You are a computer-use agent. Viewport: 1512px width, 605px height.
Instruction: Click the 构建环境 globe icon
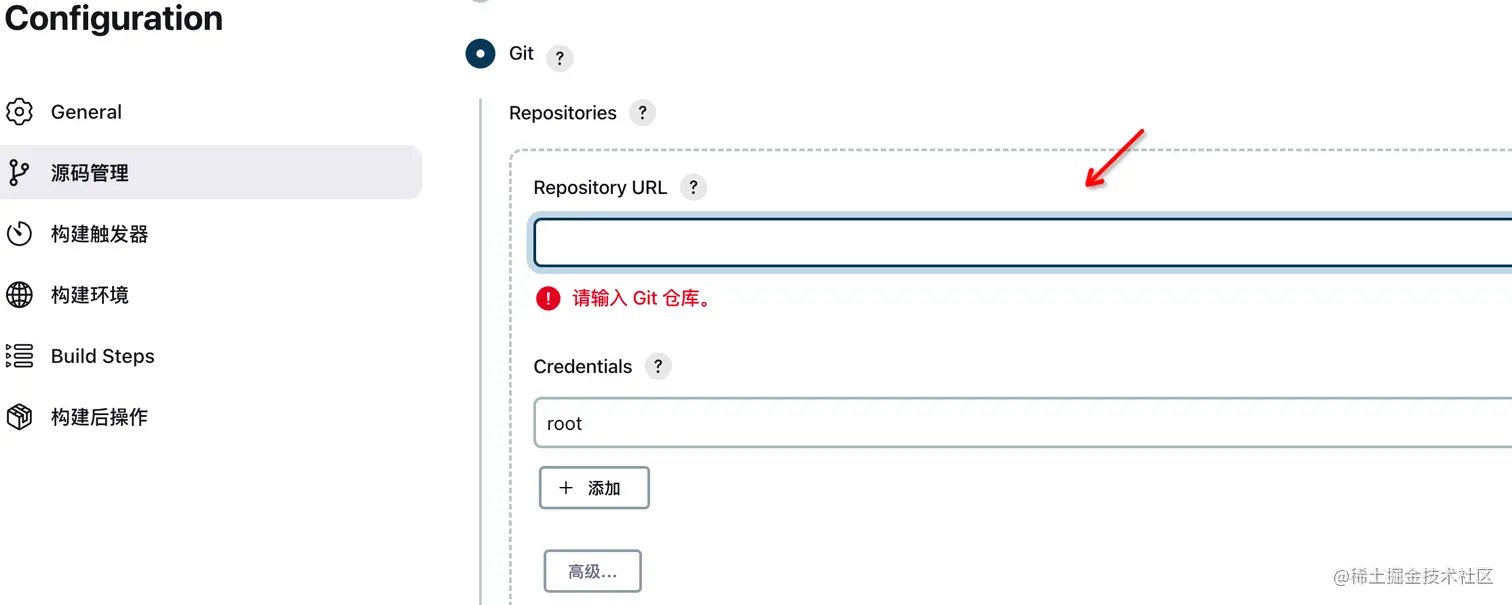[x=19, y=295]
